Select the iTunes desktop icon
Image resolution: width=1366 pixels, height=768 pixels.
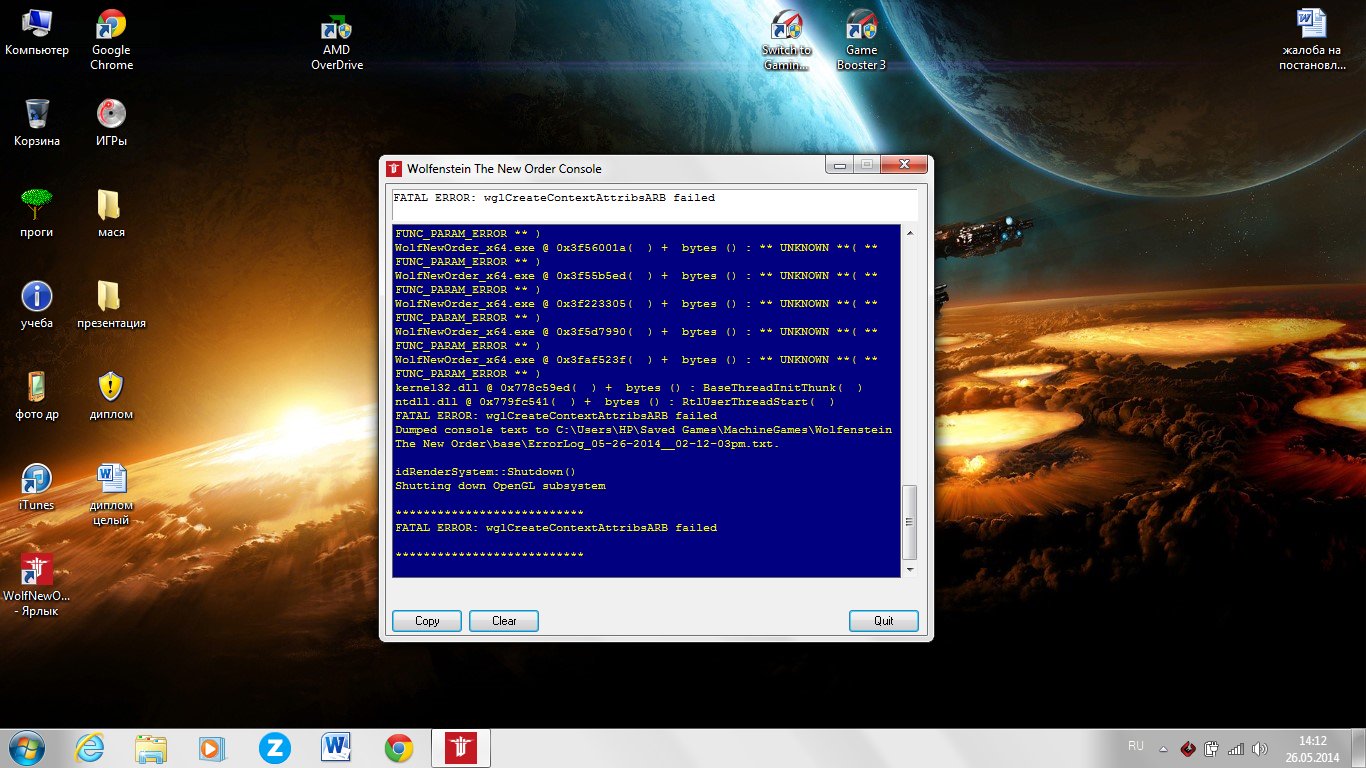pos(37,480)
